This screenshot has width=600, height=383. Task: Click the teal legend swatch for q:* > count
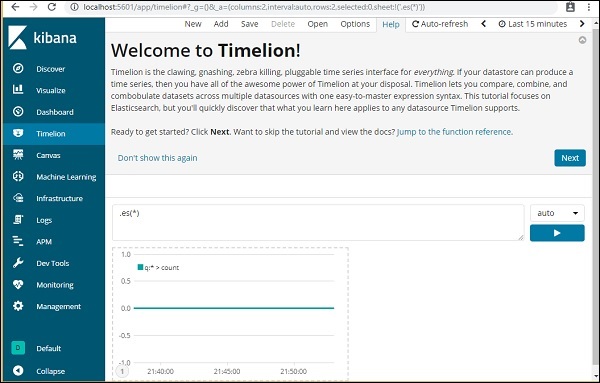click(x=140, y=267)
